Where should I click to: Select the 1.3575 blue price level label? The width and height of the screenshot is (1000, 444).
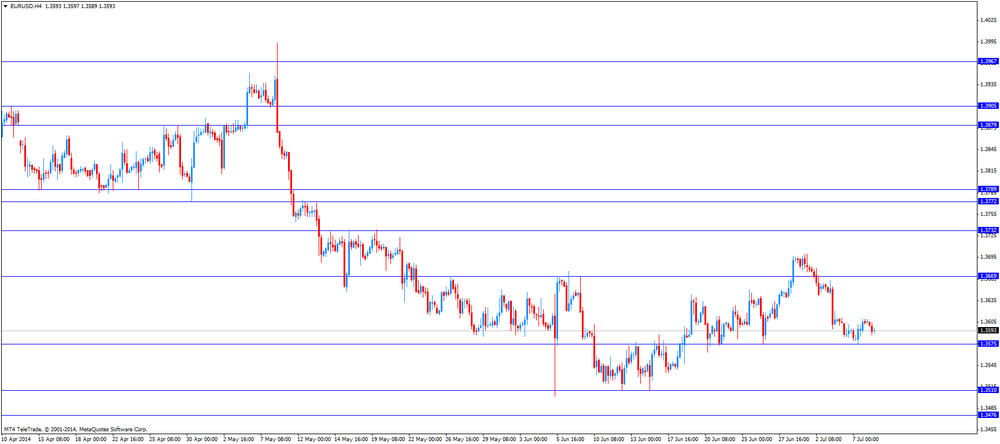tap(987, 343)
